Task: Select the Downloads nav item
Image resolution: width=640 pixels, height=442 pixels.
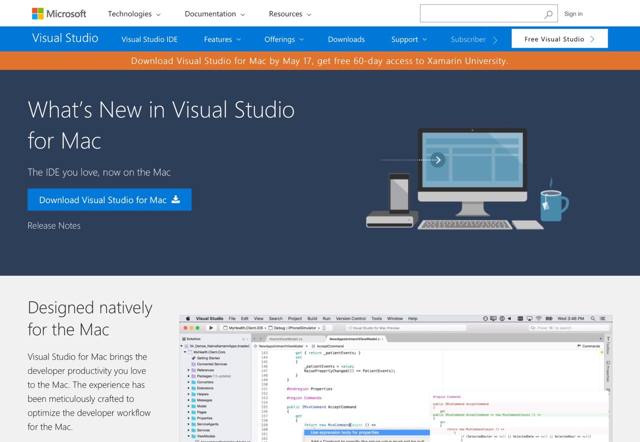Action: (346, 39)
